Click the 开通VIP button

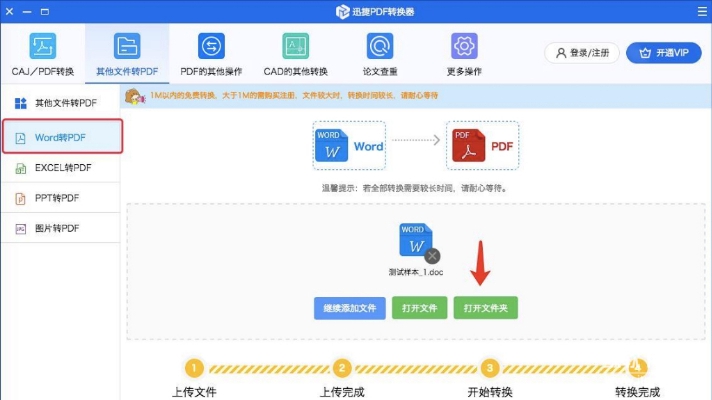tap(663, 53)
